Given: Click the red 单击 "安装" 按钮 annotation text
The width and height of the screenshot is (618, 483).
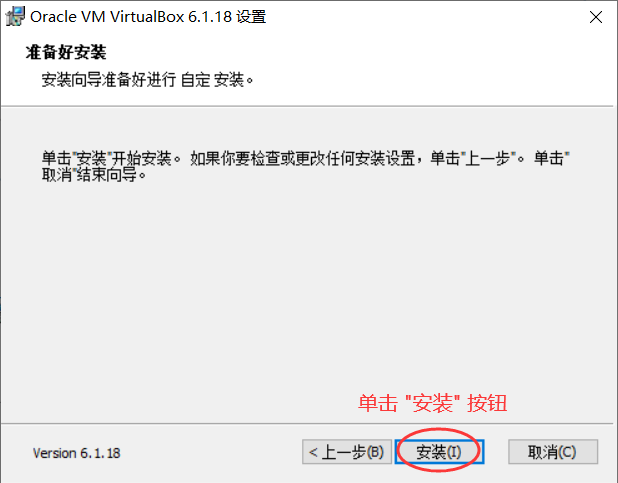Looking at the screenshot, I should (432, 403).
